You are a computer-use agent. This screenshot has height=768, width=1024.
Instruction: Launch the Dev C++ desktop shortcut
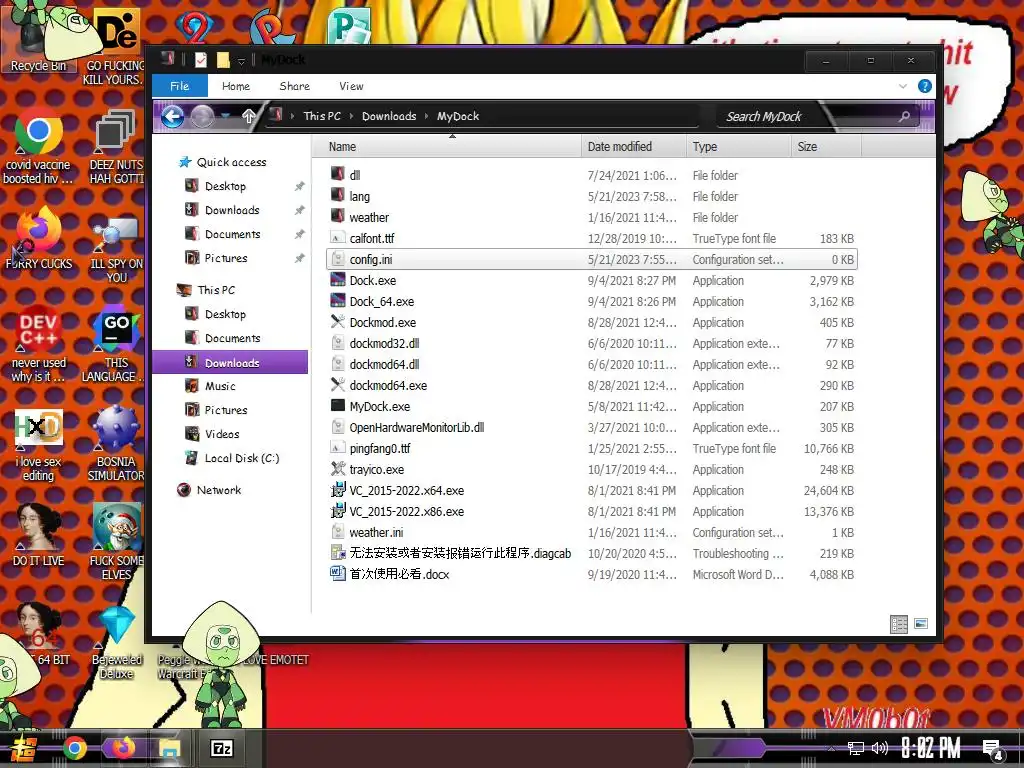(38, 343)
